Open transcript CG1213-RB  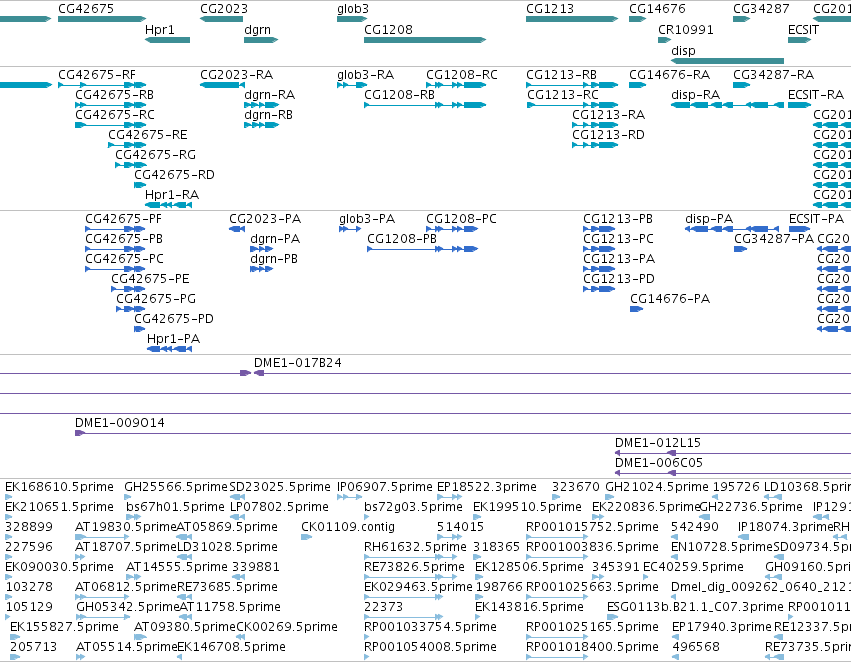561,75
